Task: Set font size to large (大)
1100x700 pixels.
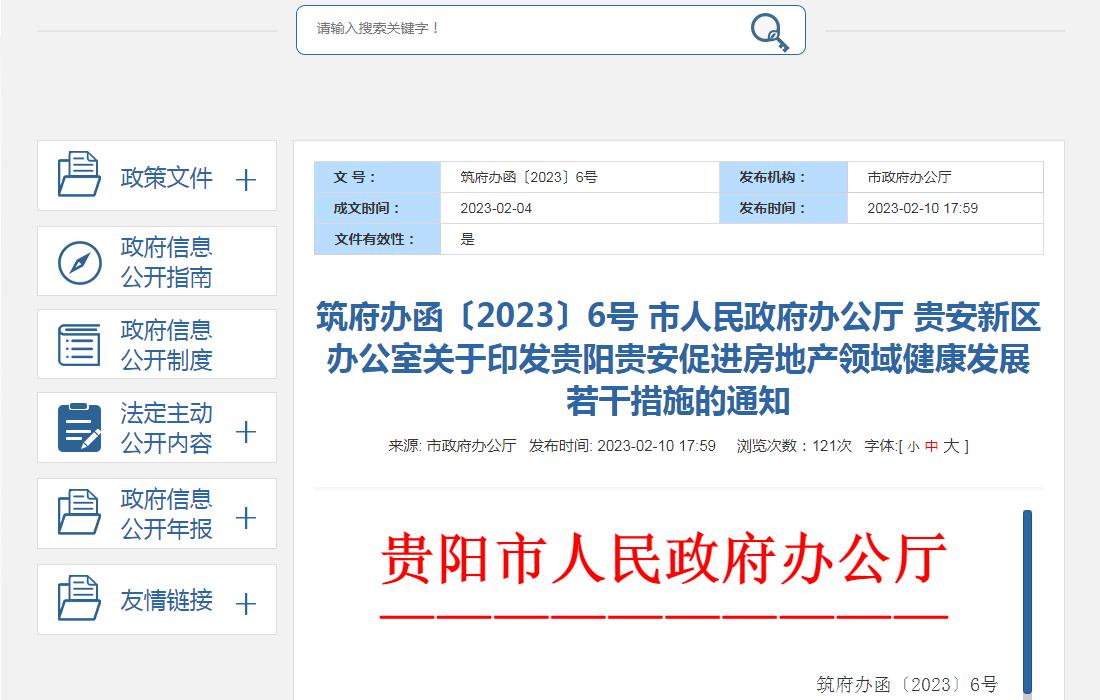Action: tap(951, 446)
